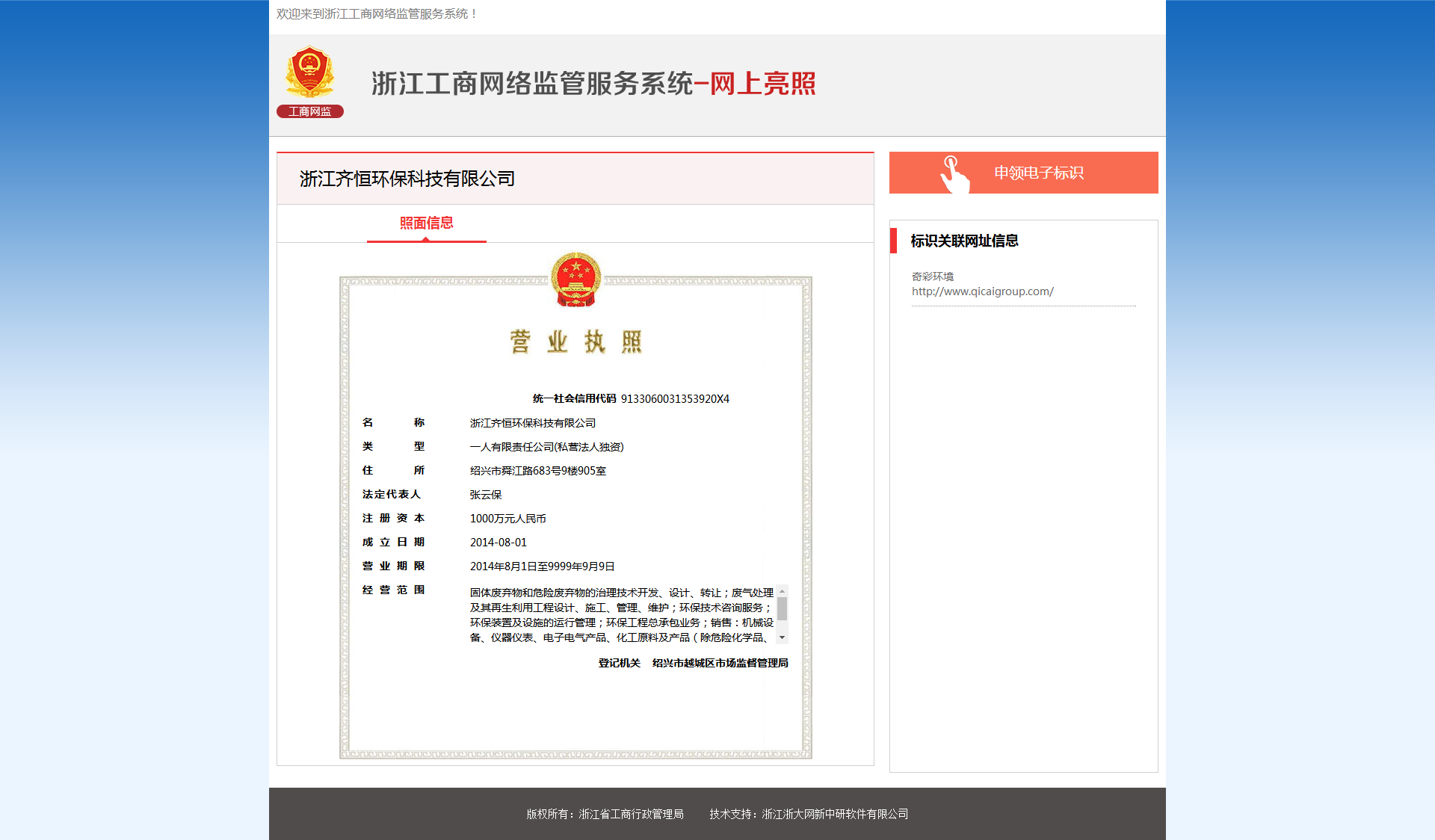Click the gold 营业执照 license title

point(575,342)
